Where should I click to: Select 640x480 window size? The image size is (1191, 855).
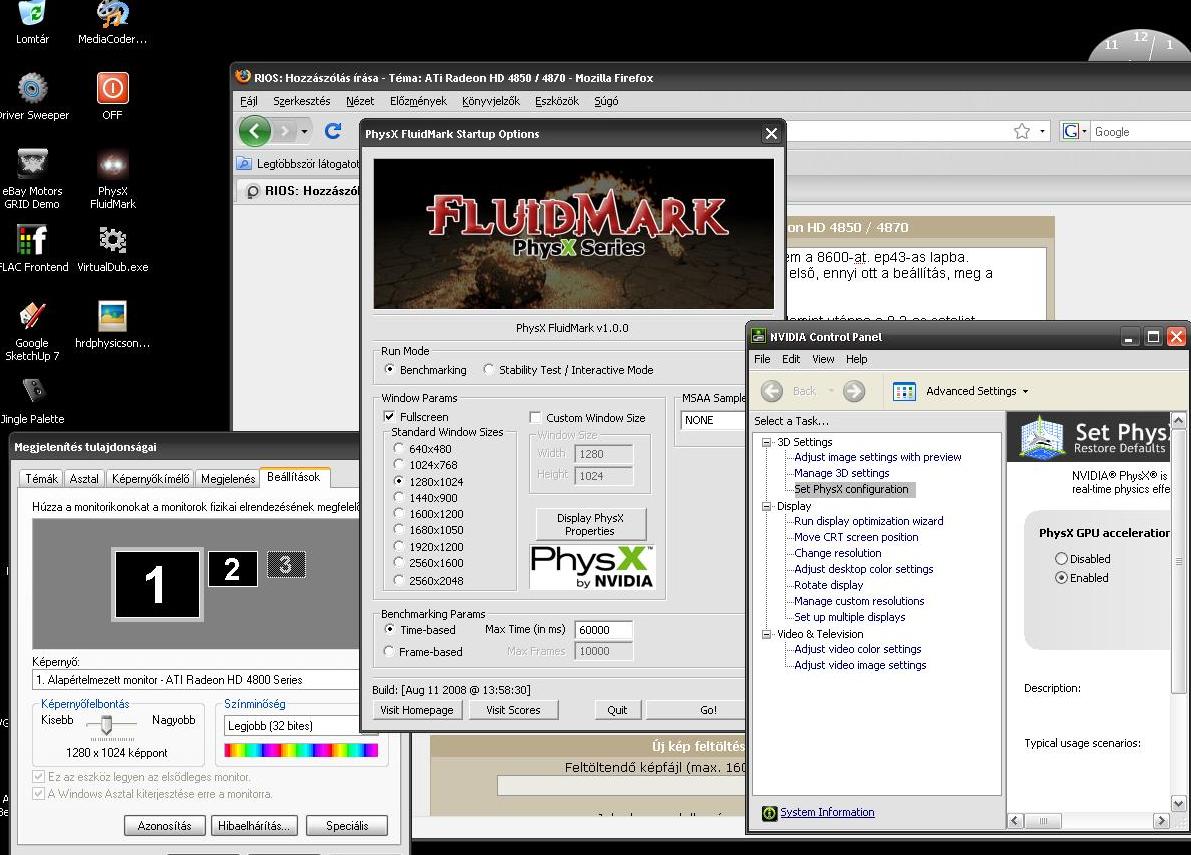click(x=399, y=449)
